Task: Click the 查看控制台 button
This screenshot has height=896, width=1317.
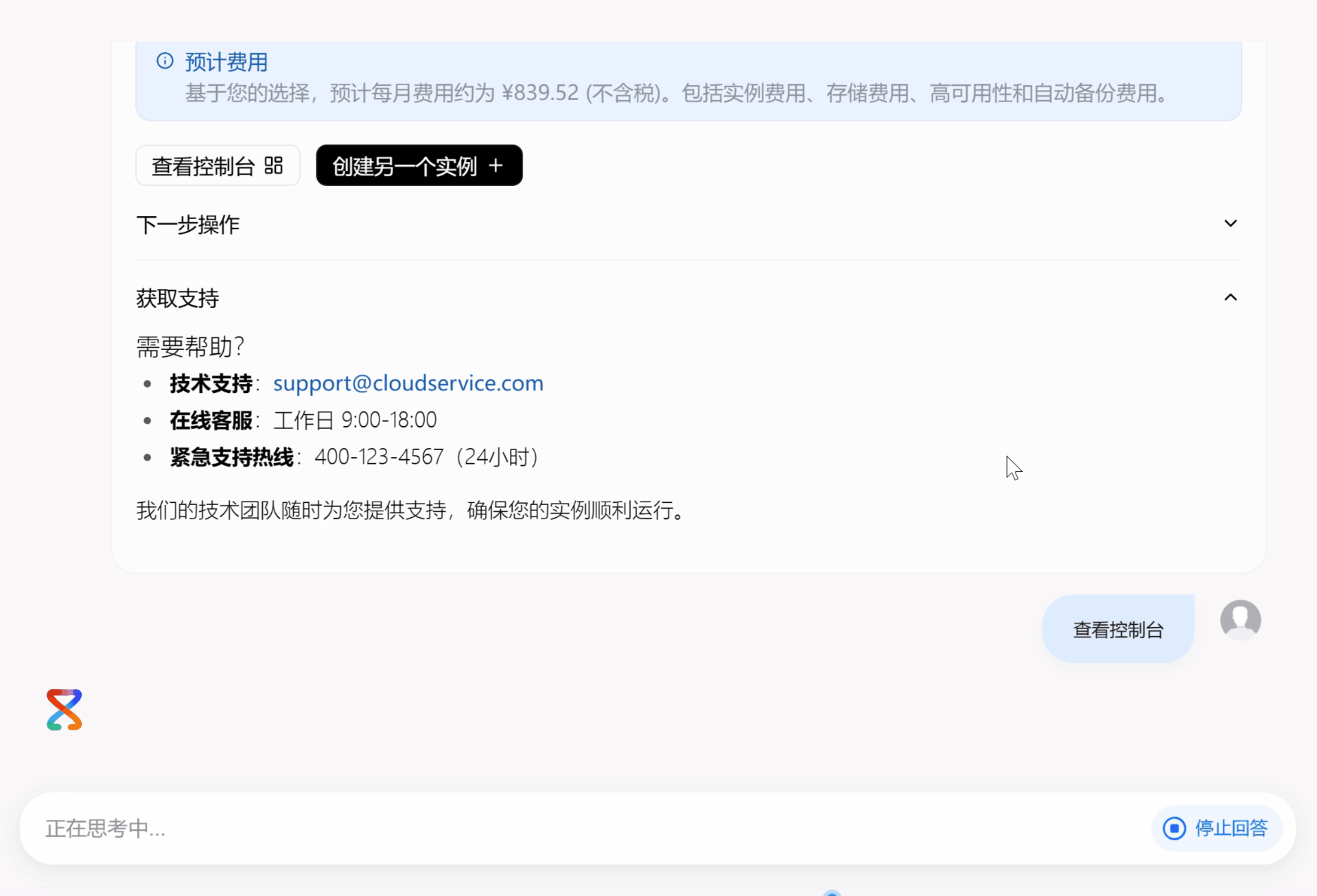Action: coord(218,165)
